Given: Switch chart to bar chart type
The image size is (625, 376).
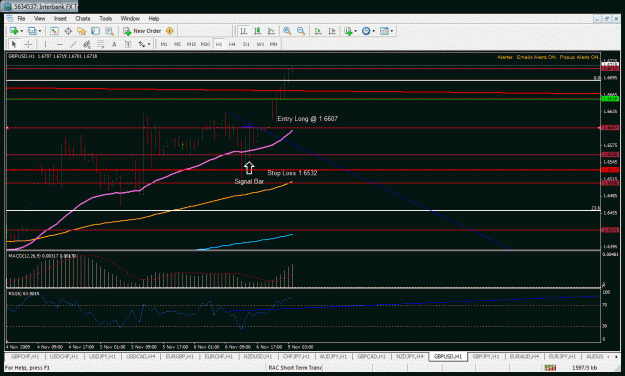Looking at the screenshot, I should 243,31.
